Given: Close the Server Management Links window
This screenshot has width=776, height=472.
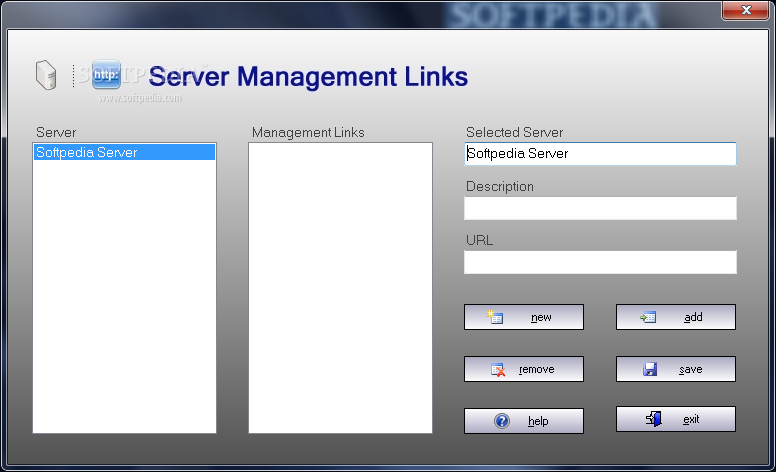Looking at the screenshot, I should coord(746,10).
